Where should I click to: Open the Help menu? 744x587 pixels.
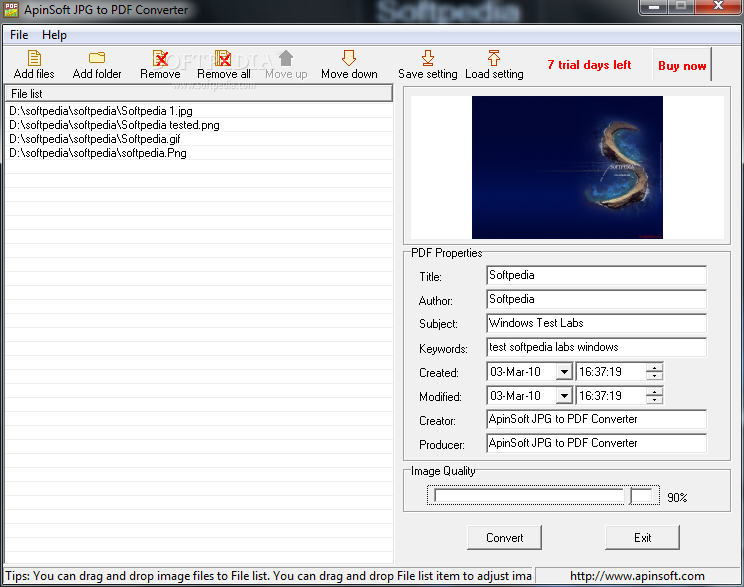pos(54,35)
